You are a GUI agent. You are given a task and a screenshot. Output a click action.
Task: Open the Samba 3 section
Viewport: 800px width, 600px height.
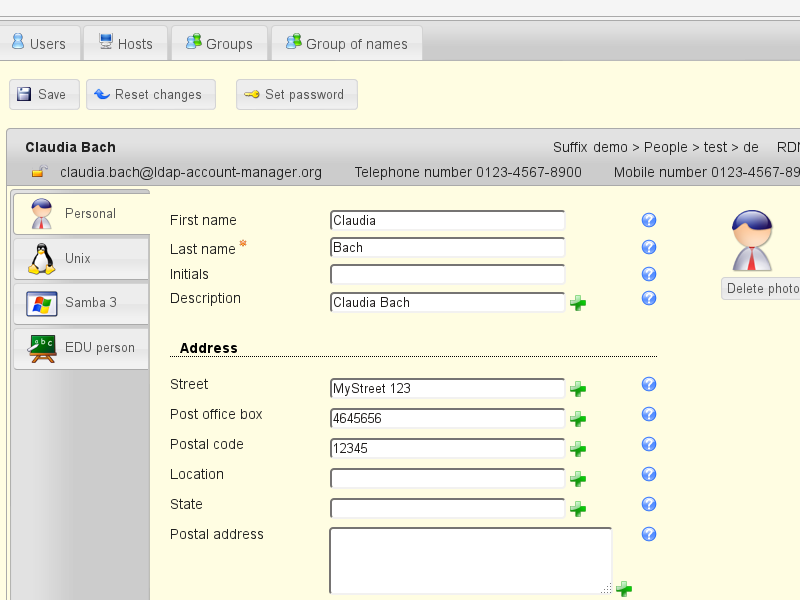coord(81,303)
